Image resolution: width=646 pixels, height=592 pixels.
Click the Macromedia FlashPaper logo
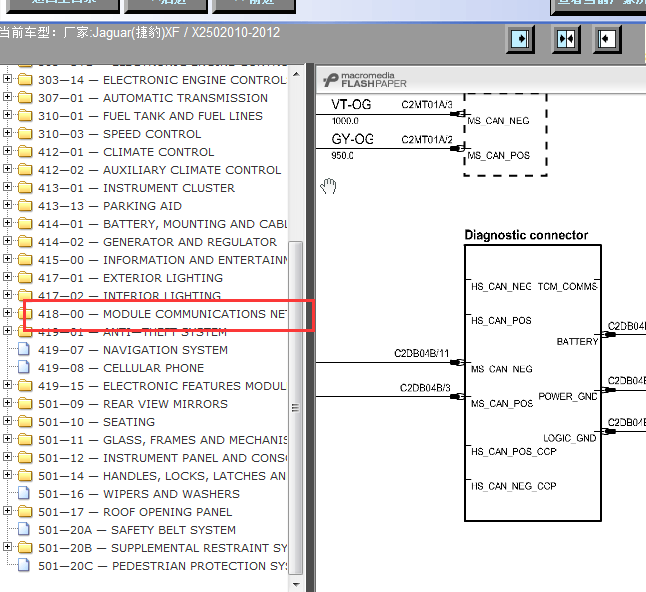(x=365, y=80)
